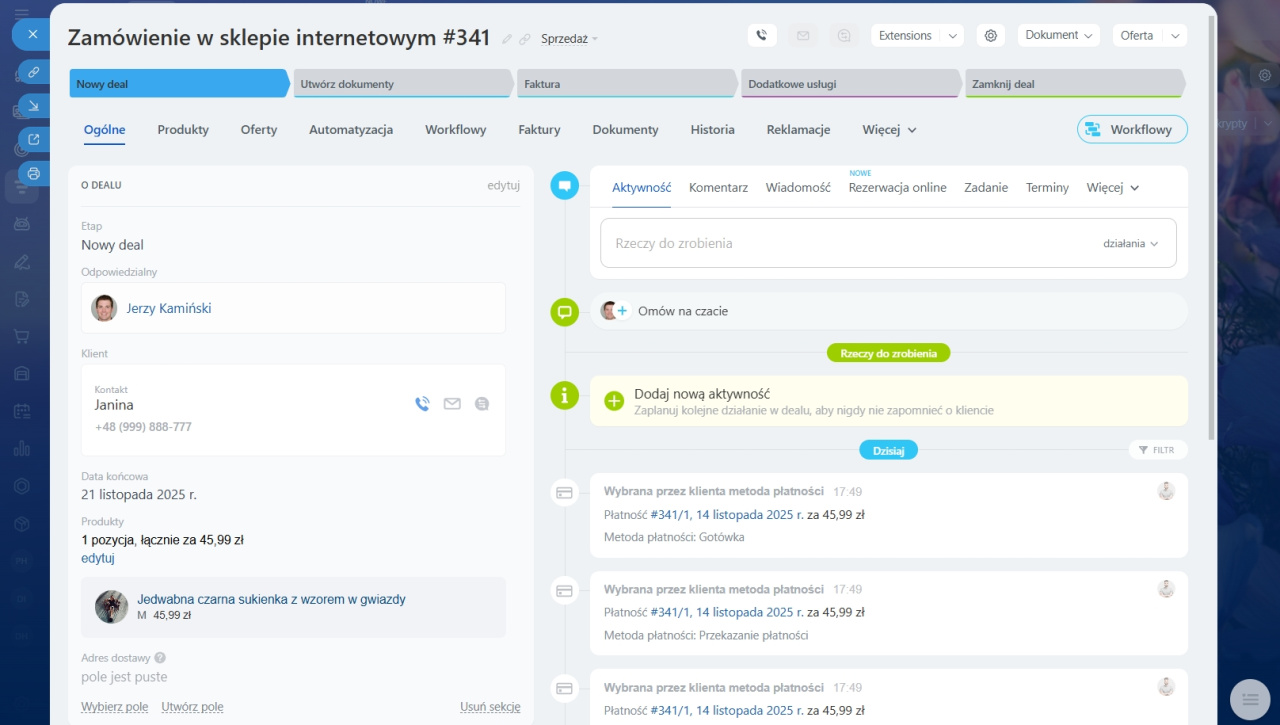Open Jerzy Kamiński responsible person link
This screenshot has width=1280, height=725.
pyautogui.click(x=168, y=308)
